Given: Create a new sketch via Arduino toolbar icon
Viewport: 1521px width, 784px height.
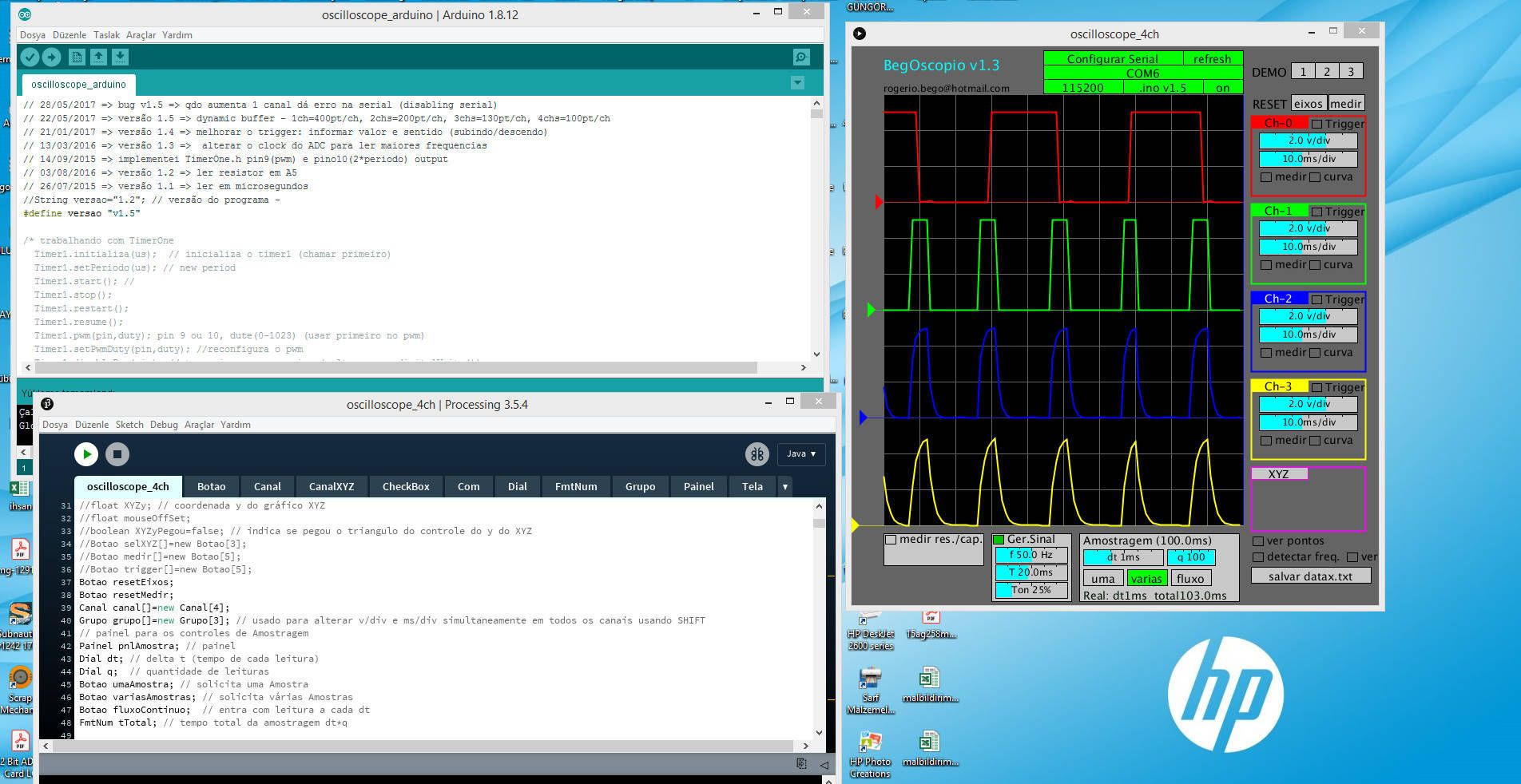Looking at the screenshot, I should [76, 57].
